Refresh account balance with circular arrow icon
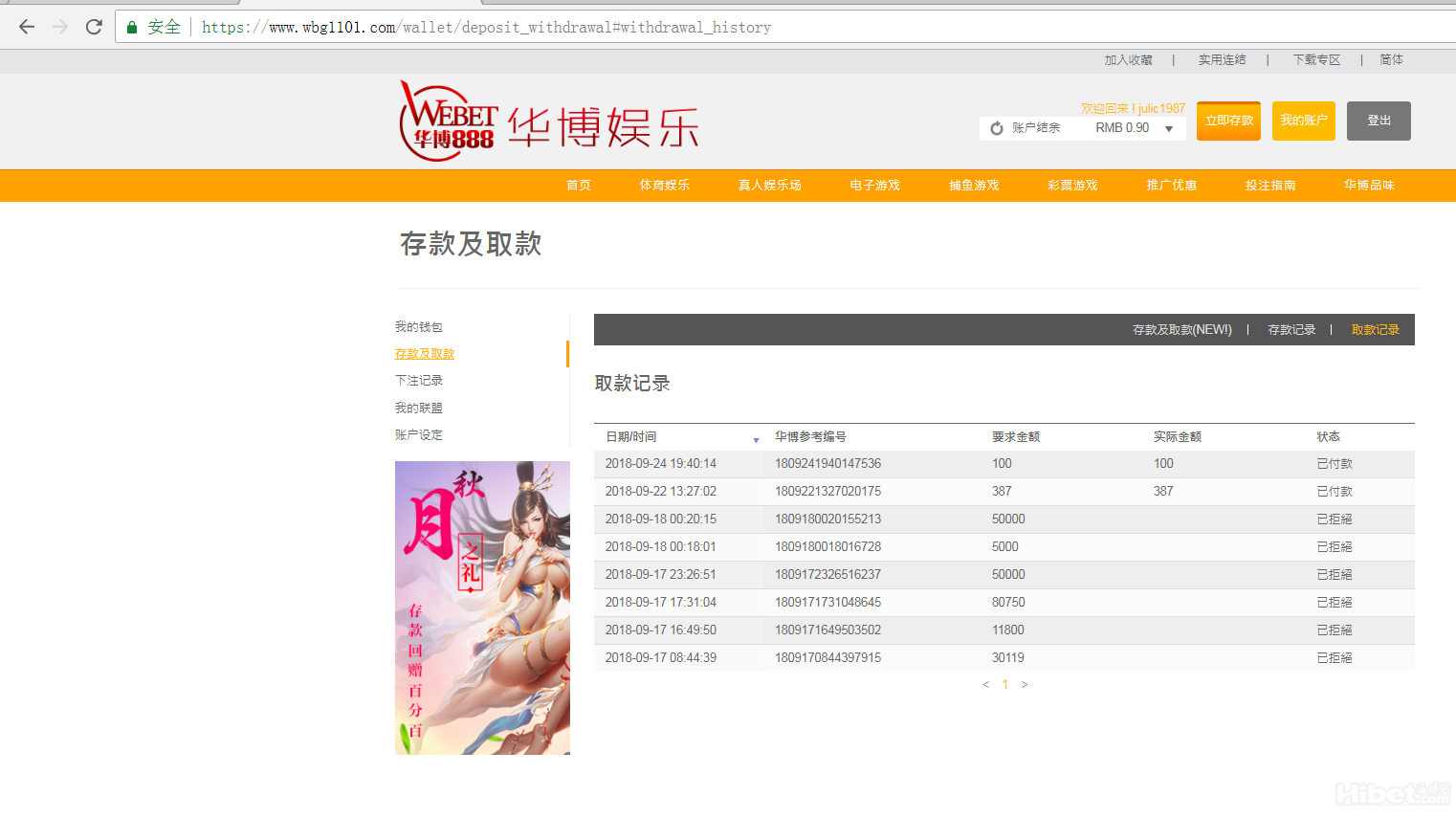This screenshot has width=1456, height=818. point(997,128)
